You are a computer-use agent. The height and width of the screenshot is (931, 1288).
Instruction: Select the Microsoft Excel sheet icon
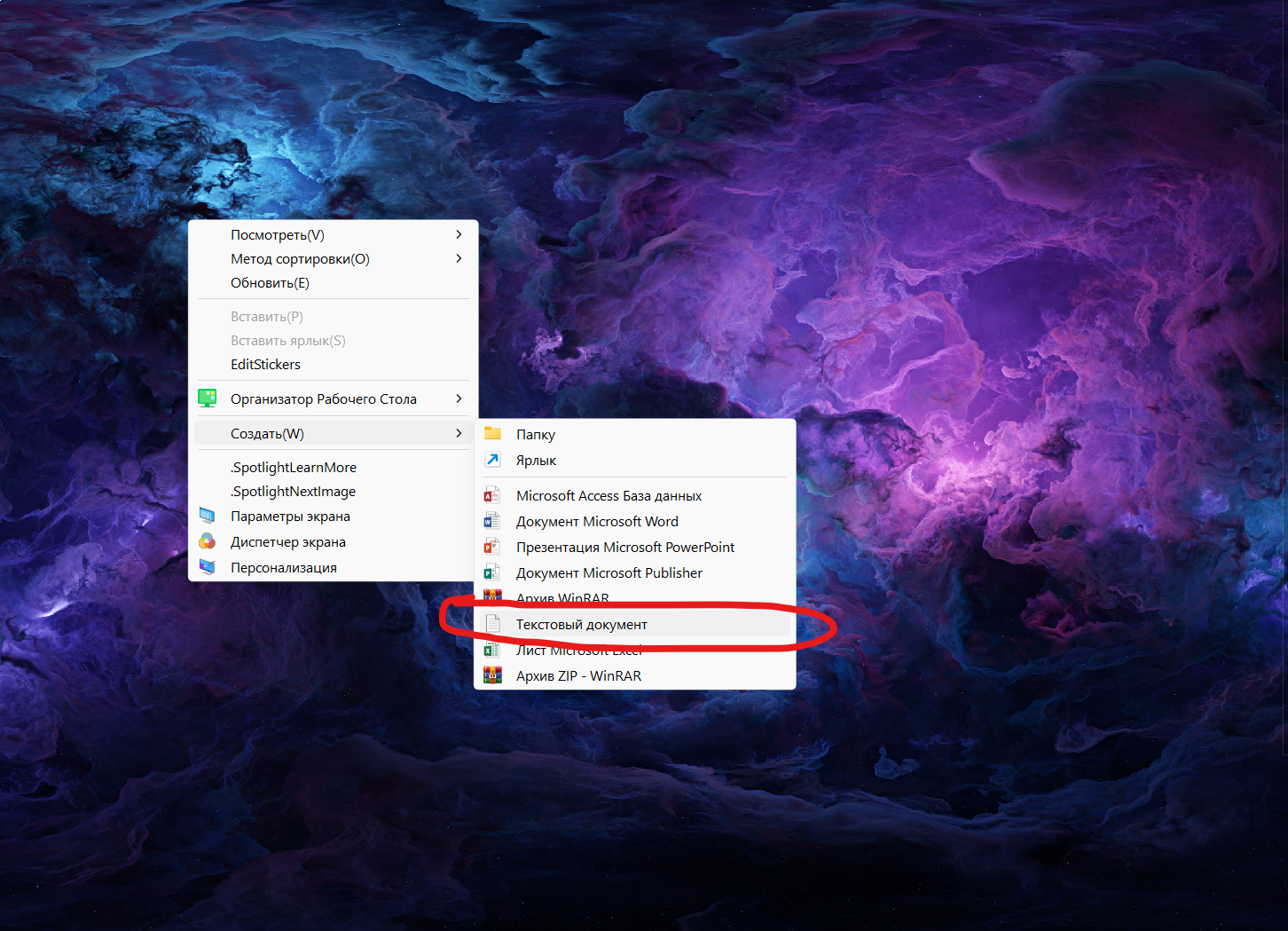pos(492,649)
